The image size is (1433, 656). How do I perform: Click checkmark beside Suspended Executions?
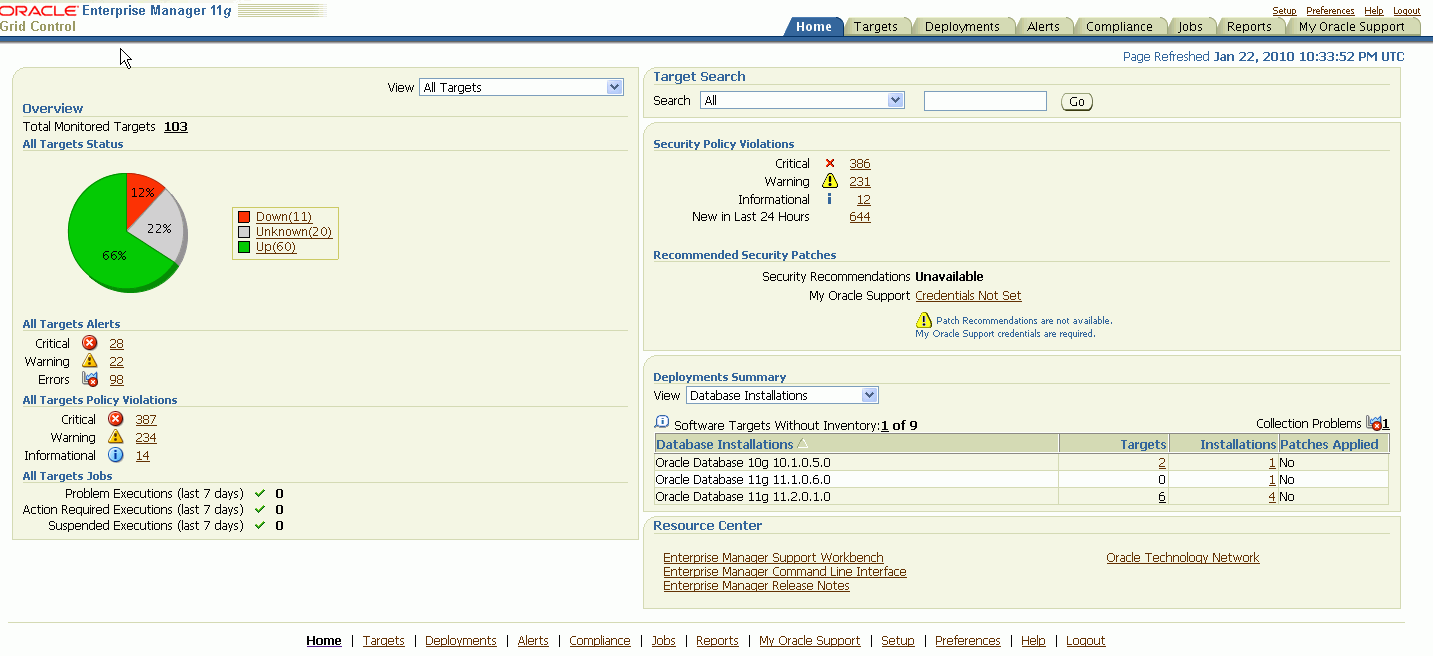(259, 525)
